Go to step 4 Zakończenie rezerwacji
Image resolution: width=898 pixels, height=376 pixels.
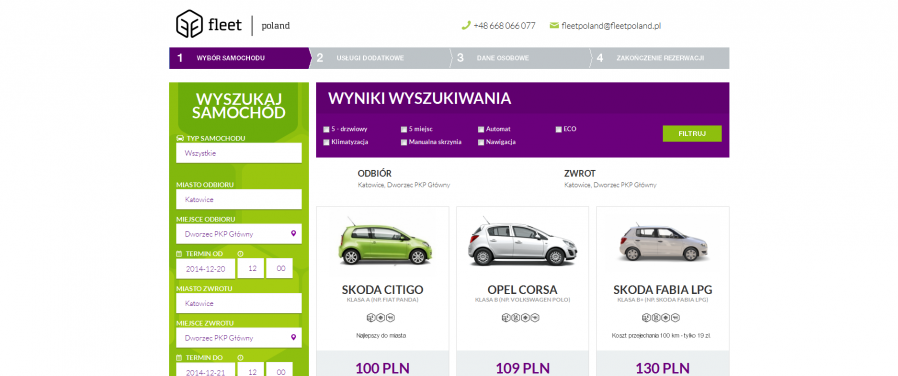[x=660, y=58]
